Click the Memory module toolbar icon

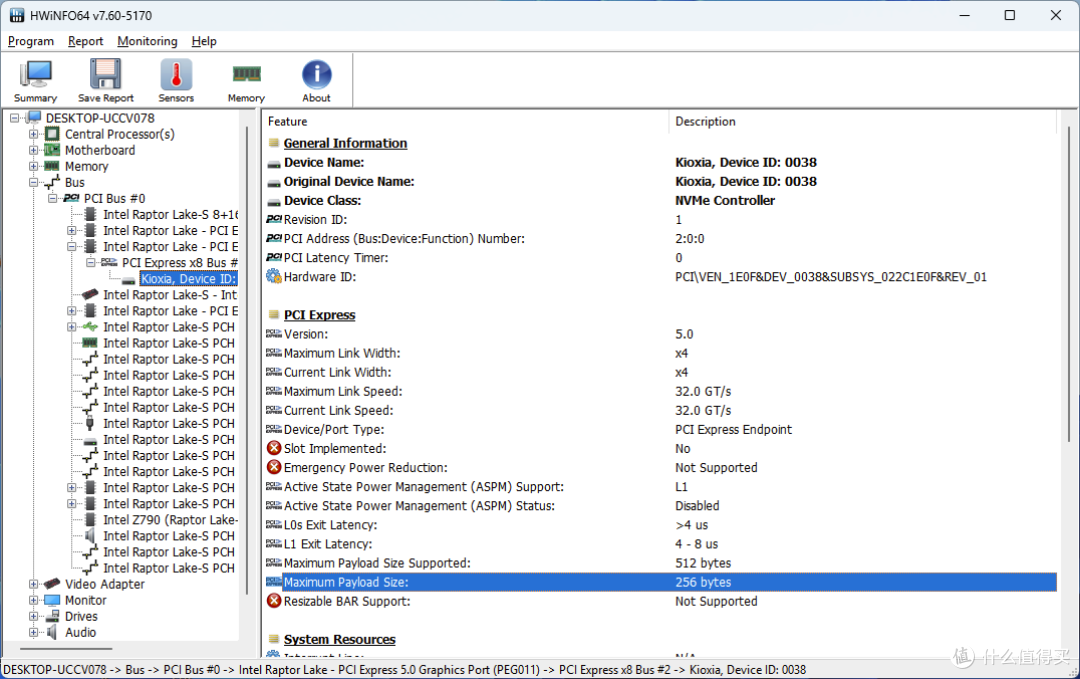247,73
